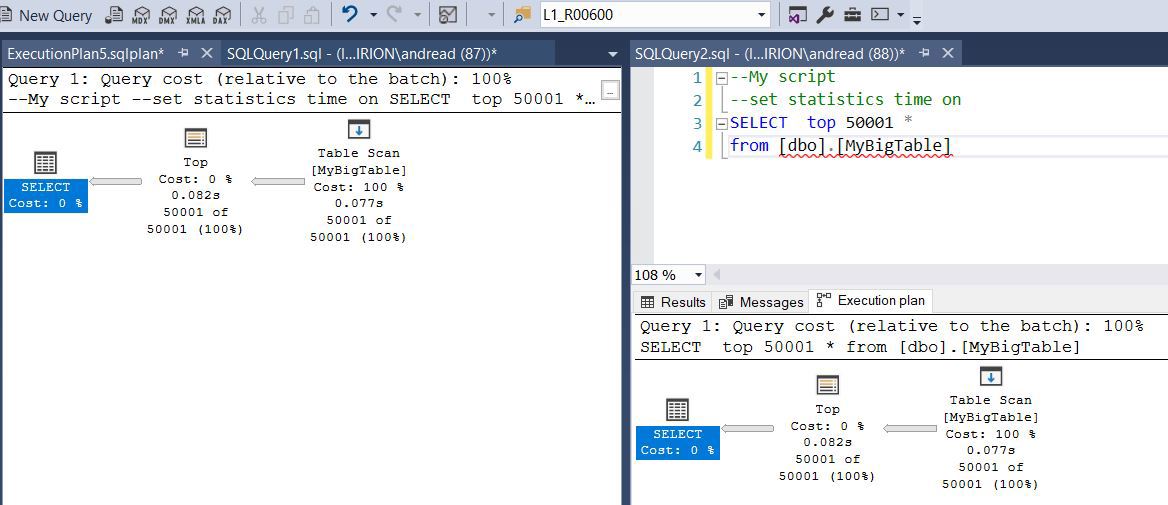Click the scroll left arrow beside zoom
Image resolution: width=1168 pixels, height=505 pixels.
pos(715,275)
